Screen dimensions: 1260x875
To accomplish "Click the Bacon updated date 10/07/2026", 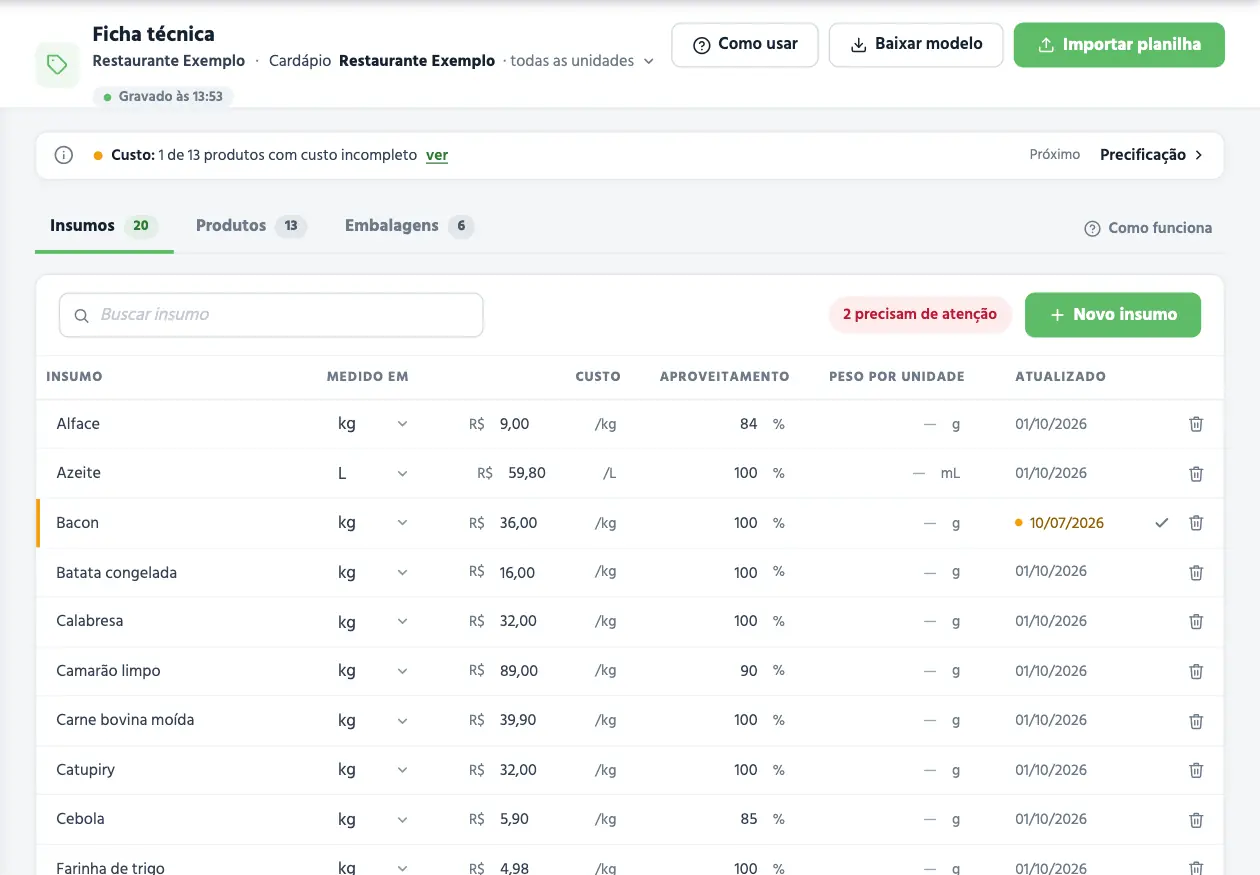I will click(1066, 523).
